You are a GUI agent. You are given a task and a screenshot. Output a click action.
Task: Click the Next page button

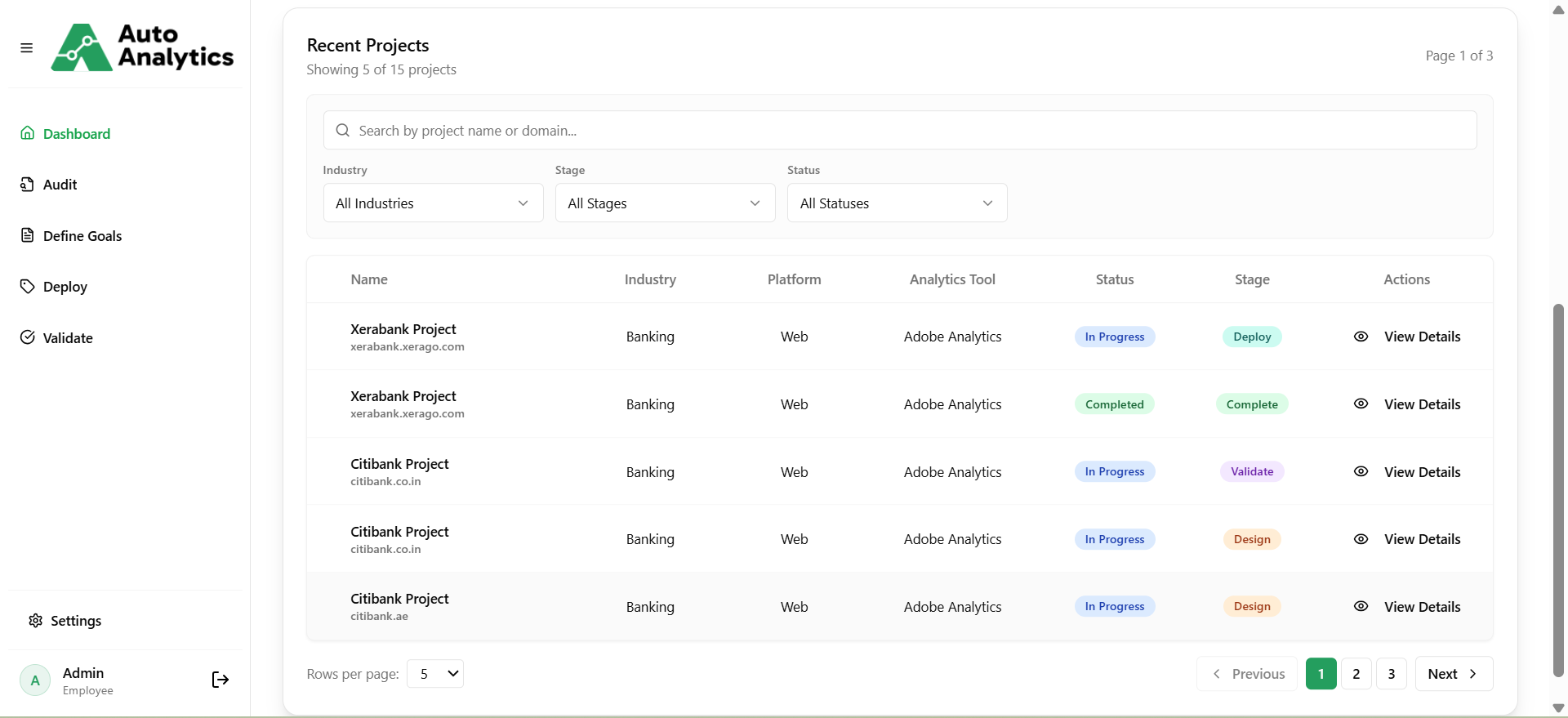(x=1454, y=674)
